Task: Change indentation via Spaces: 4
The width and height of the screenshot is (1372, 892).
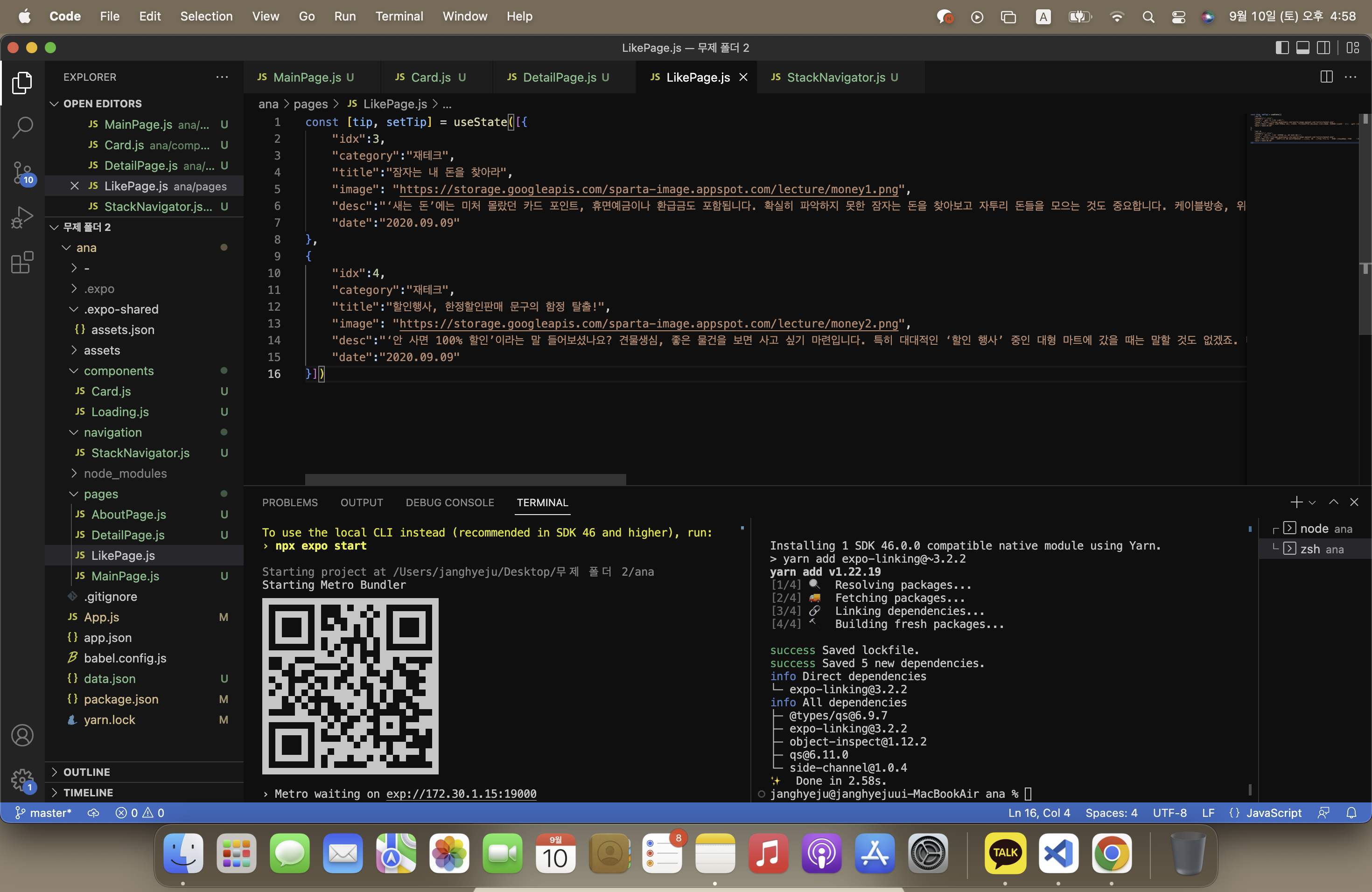Action: (x=1111, y=813)
